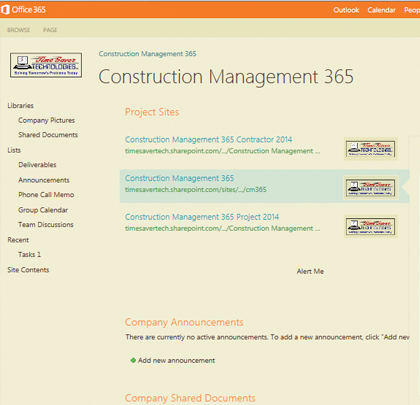Open Recent heading in left navigation

pyautogui.click(x=18, y=240)
